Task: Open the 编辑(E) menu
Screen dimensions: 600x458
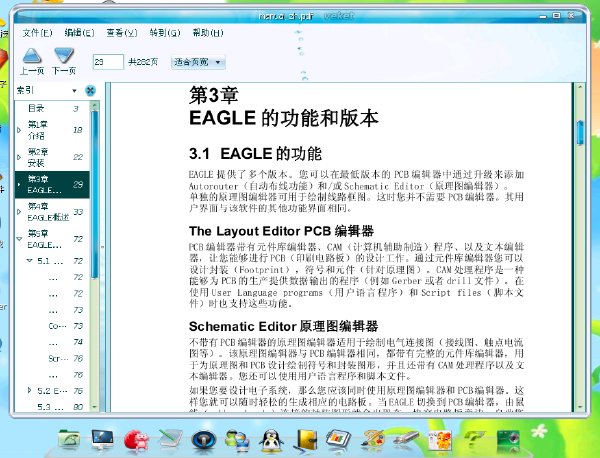Action: (x=79, y=33)
